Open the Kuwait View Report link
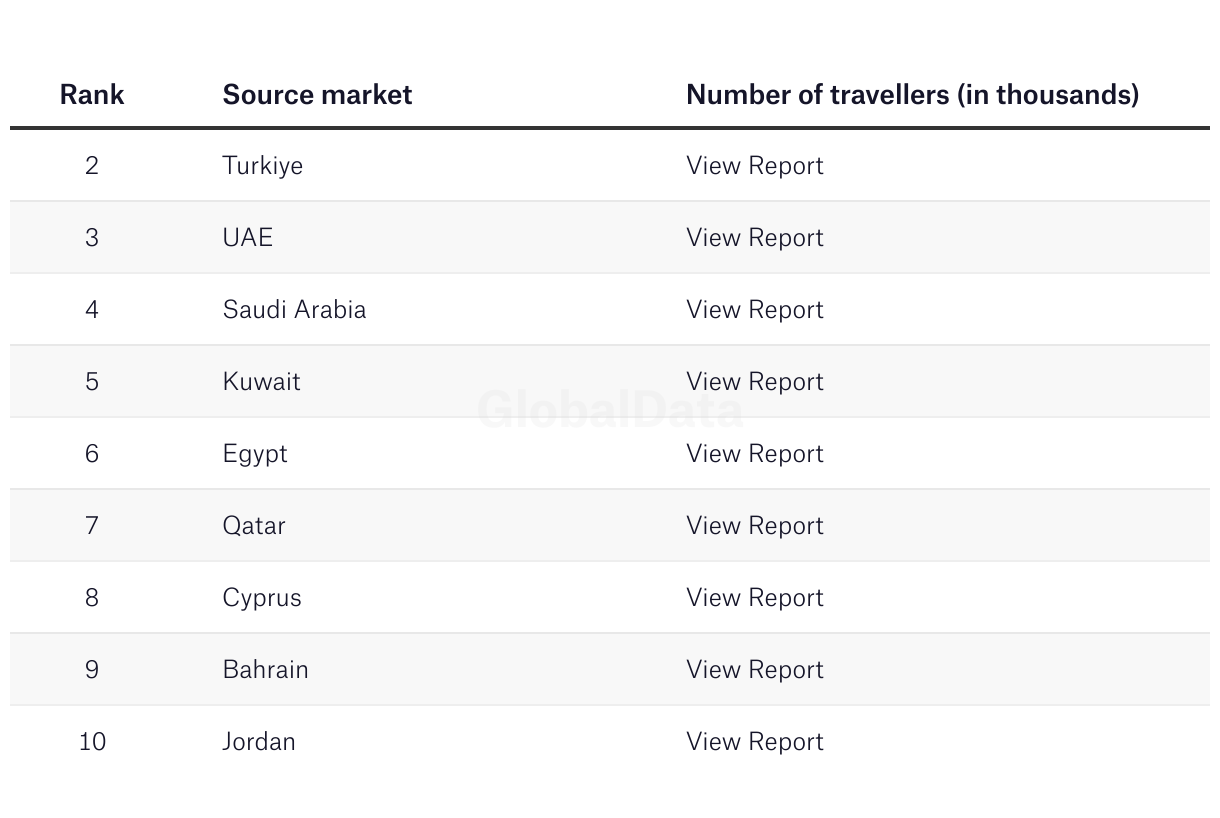The image size is (1220, 818). point(754,382)
